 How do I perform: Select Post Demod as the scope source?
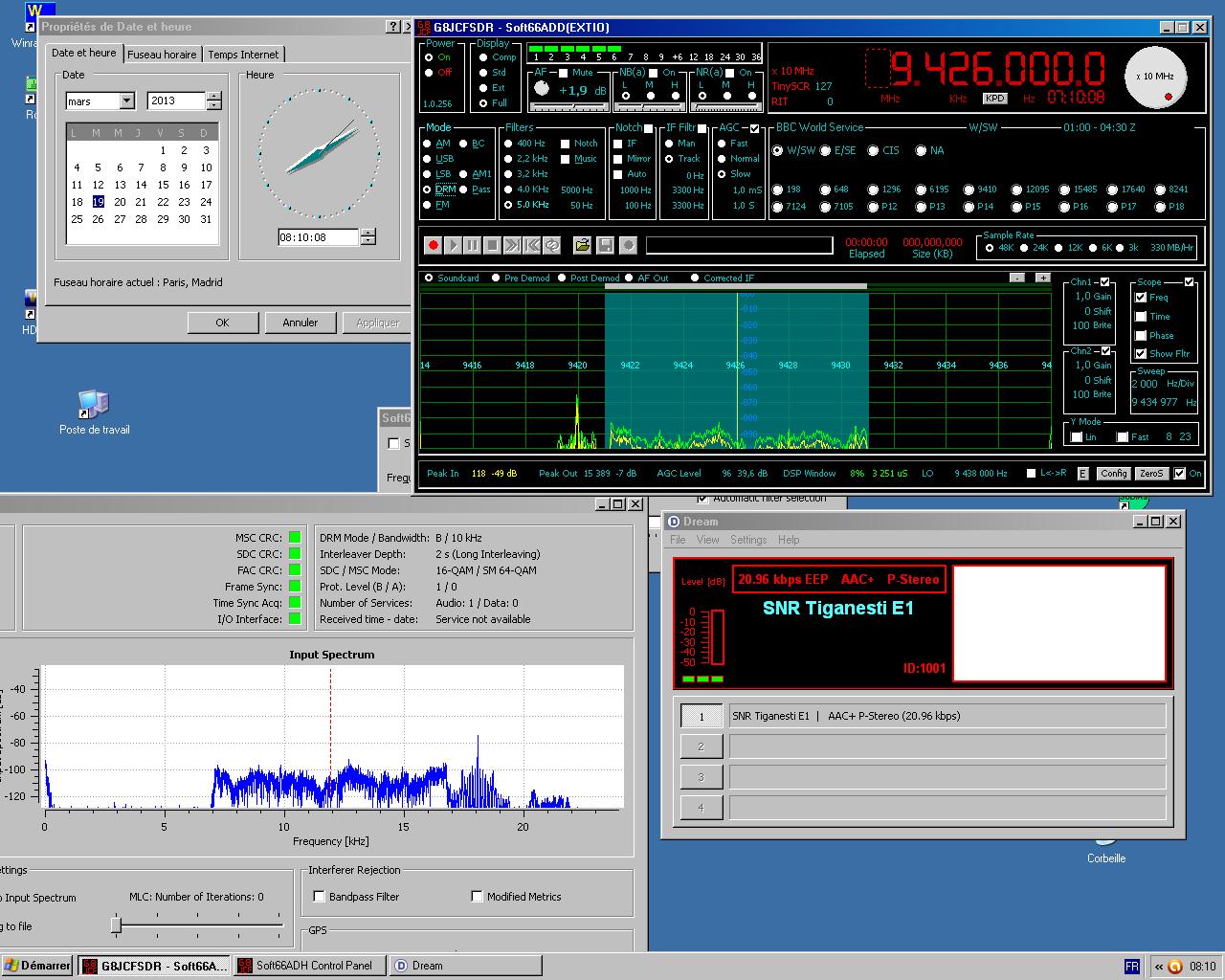[562, 278]
